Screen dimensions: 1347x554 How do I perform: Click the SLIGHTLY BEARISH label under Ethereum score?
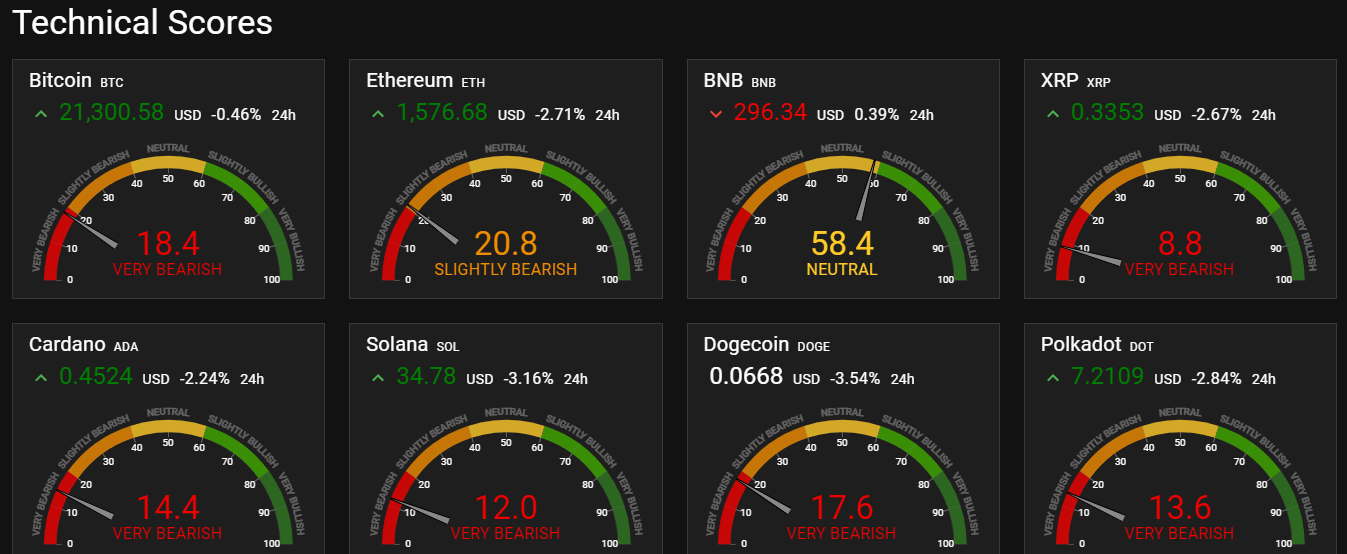tap(506, 269)
